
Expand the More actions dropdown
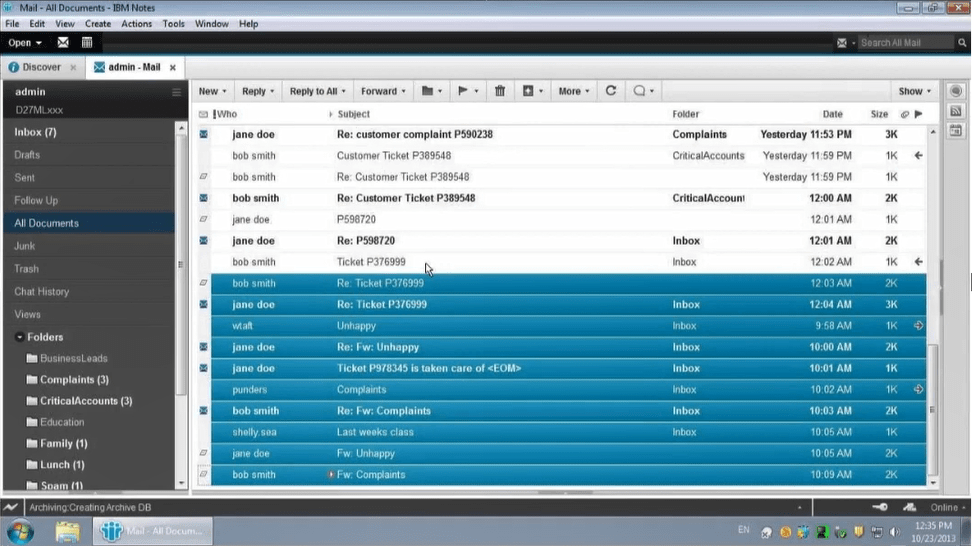click(573, 91)
